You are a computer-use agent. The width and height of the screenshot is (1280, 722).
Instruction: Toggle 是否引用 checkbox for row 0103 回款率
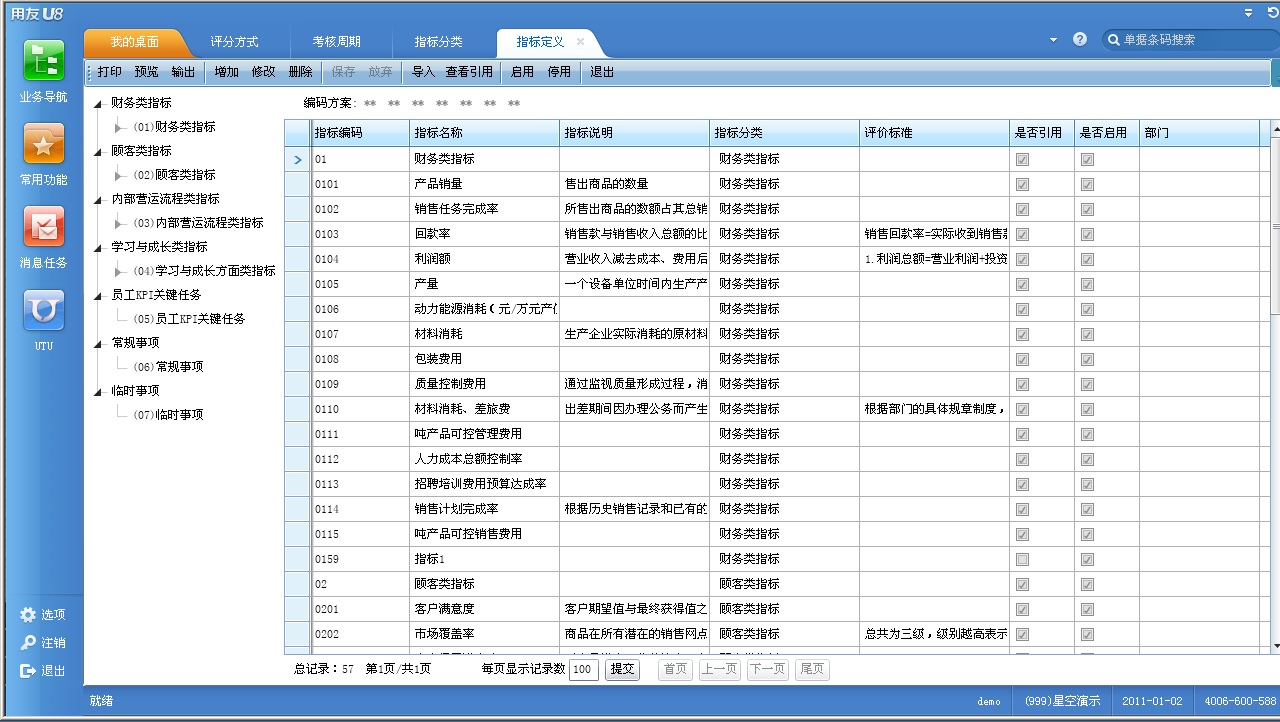tap(1022, 234)
